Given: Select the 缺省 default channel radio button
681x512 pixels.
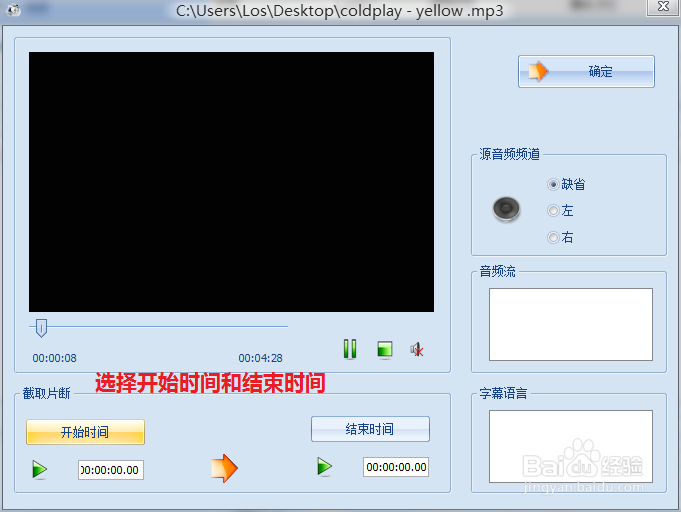Looking at the screenshot, I should point(553,185).
